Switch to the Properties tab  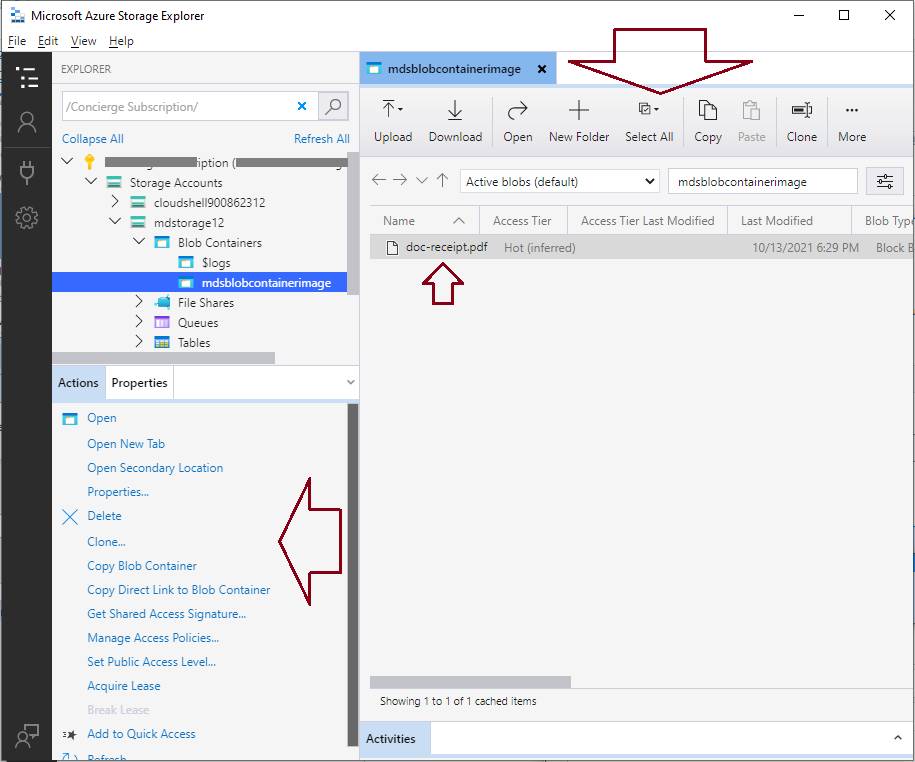138,382
